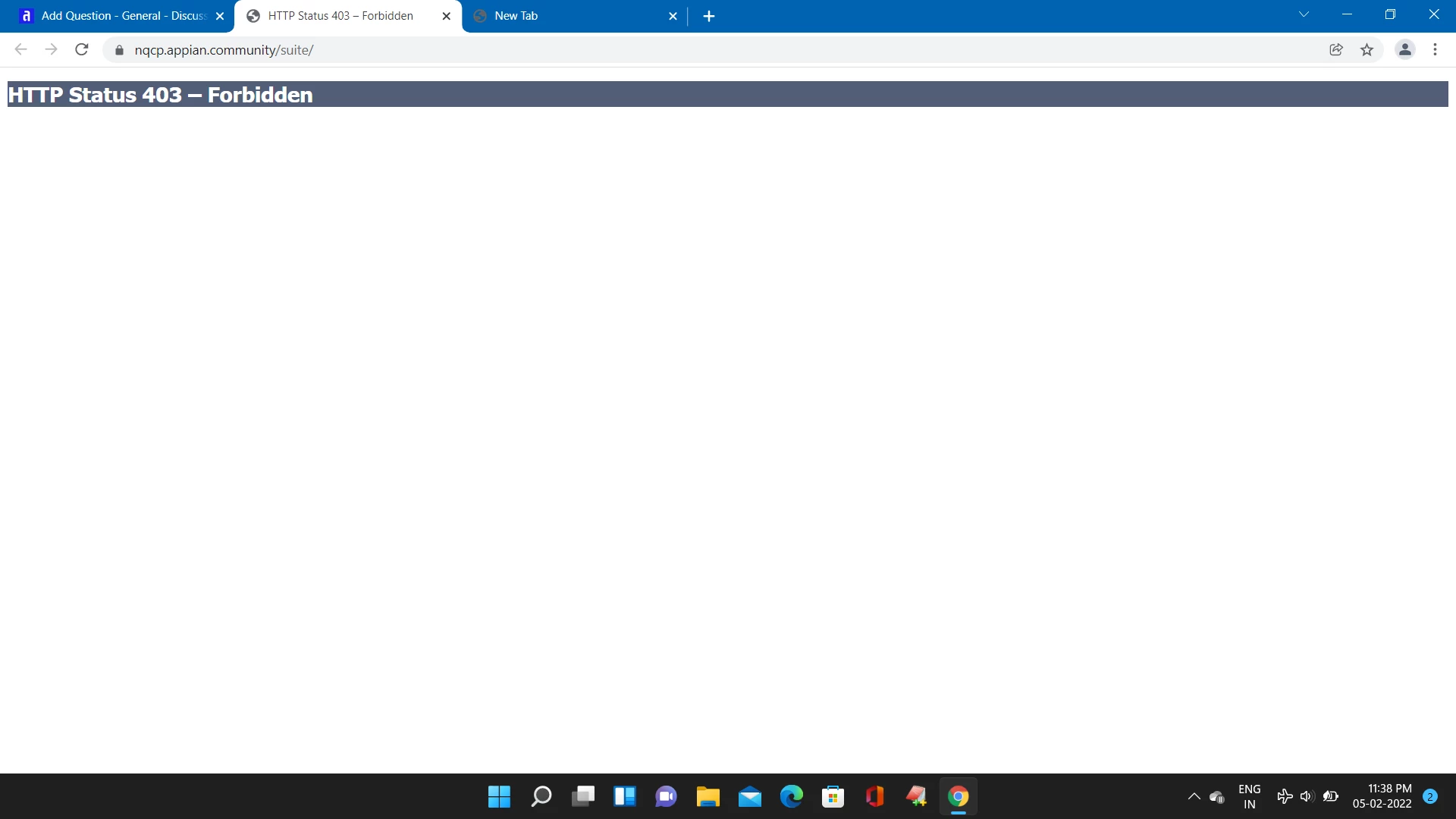Open notification badge showing 2
This screenshot has height=819, width=1456.
[1430, 796]
